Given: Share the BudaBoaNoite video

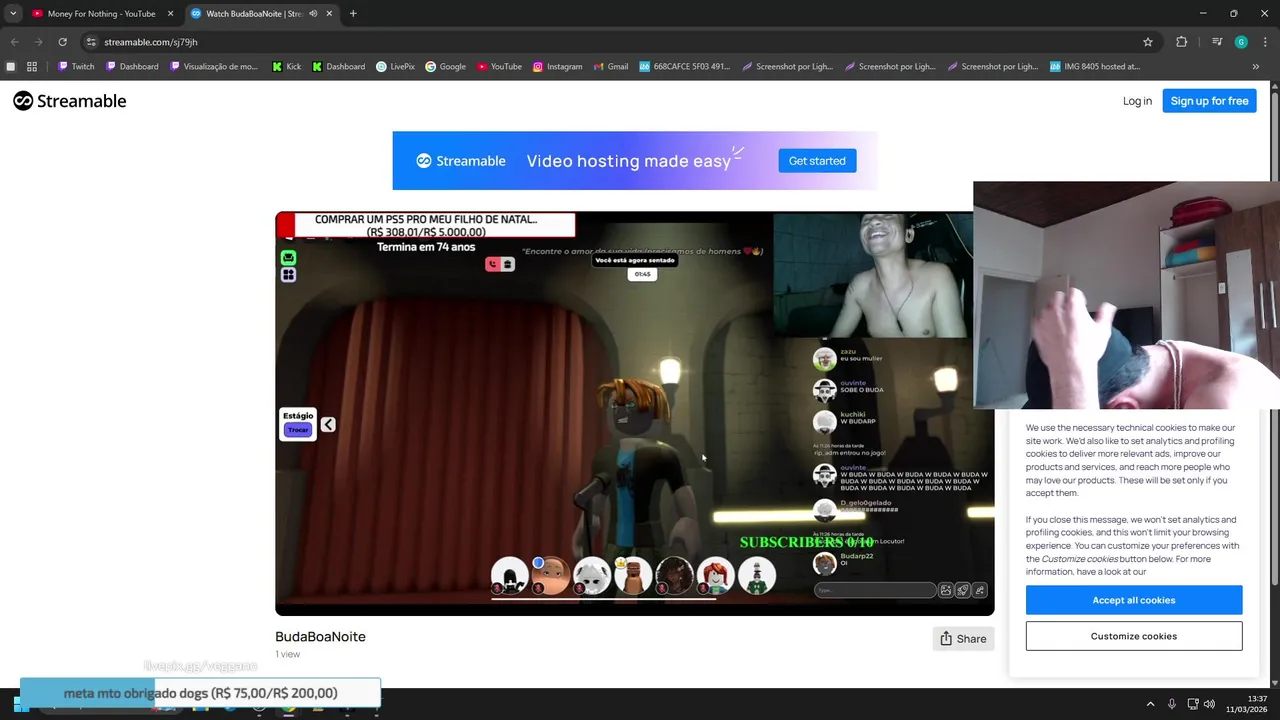Looking at the screenshot, I should point(963,638).
